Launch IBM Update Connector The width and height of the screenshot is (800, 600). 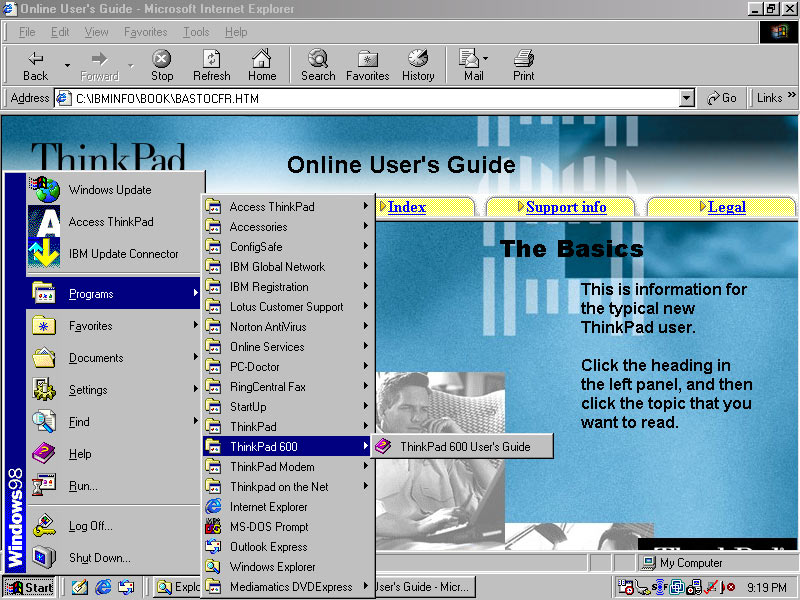click(116, 254)
